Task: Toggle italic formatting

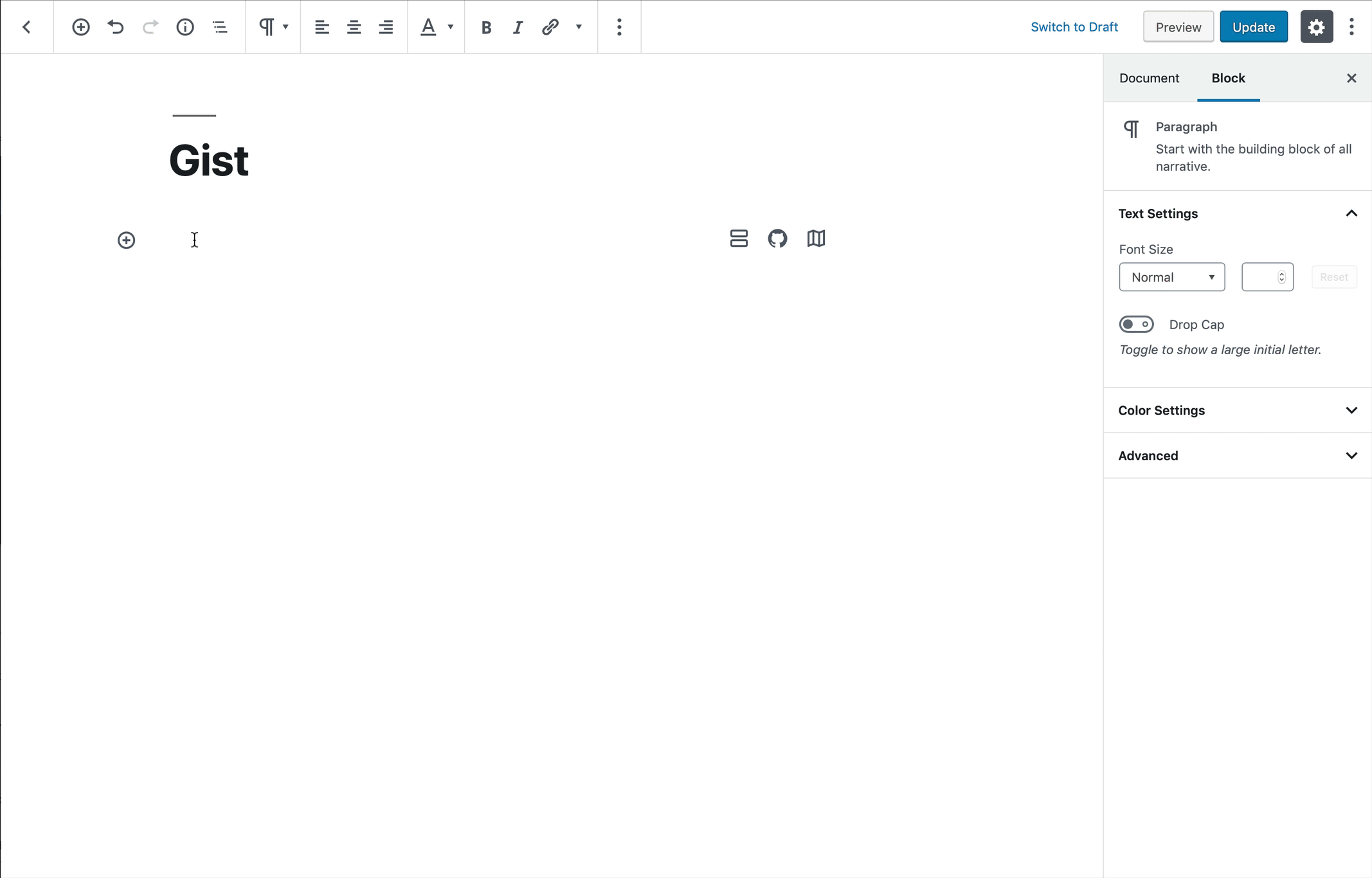Action: click(518, 27)
